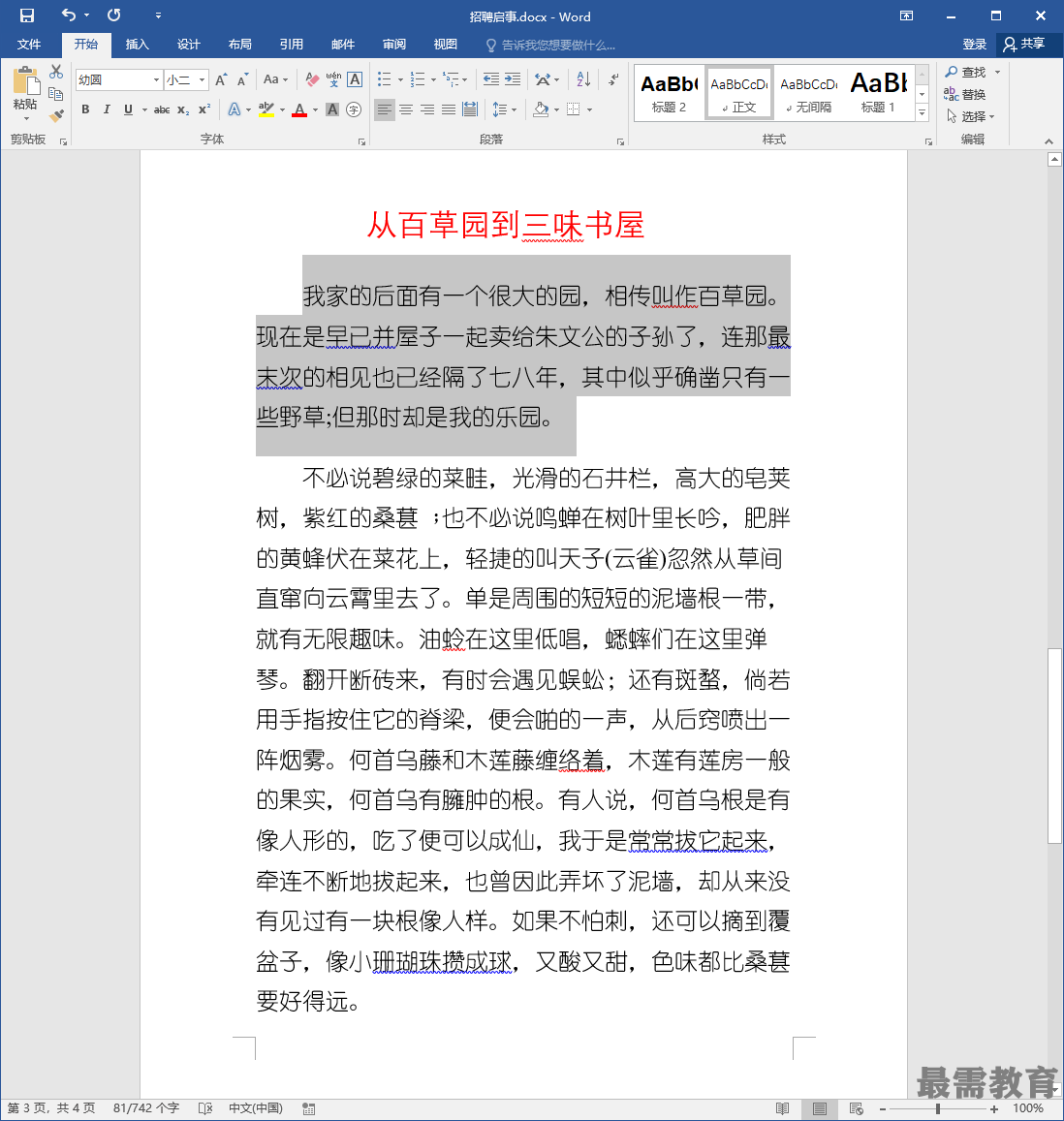
Task: Collapse the ribbon with the up chevron
Action: coord(1048,141)
